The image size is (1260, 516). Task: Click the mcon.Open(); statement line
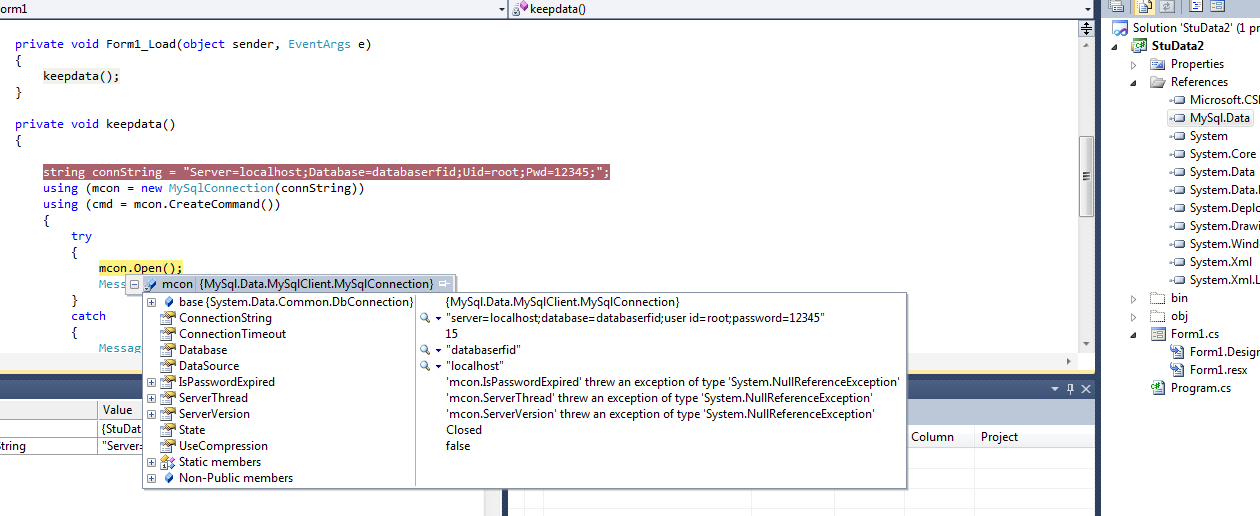(x=141, y=268)
